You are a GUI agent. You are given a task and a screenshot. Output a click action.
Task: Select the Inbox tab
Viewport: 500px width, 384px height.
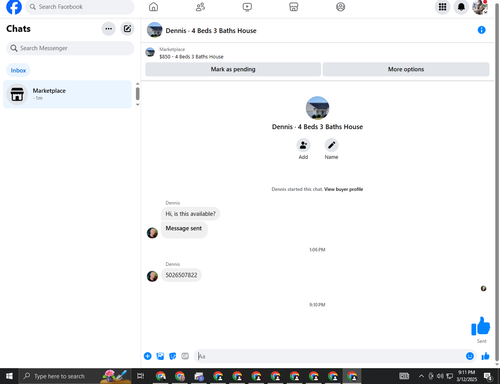(x=18, y=70)
